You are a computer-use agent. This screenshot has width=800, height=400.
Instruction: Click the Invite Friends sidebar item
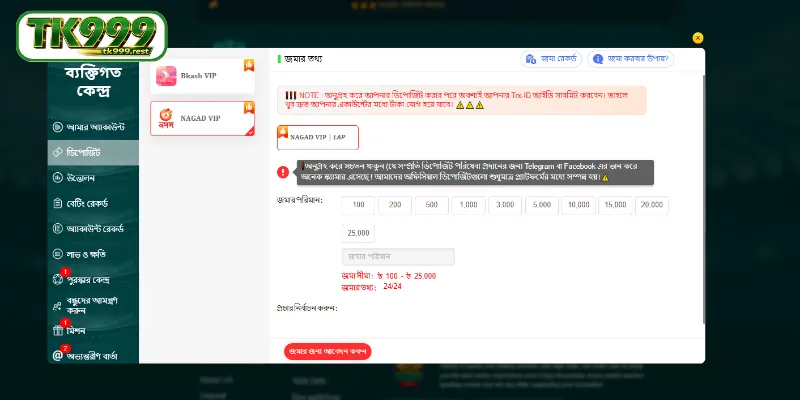(93, 305)
